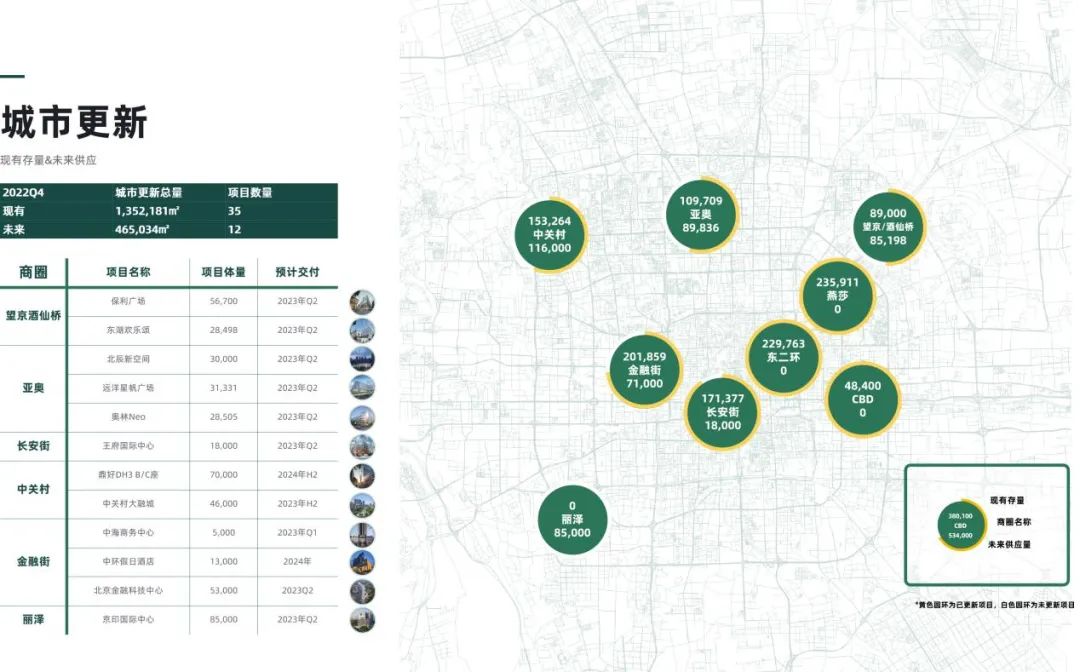Open the 王府国际中心 project photo
The height and width of the screenshot is (672, 1080).
point(362,446)
